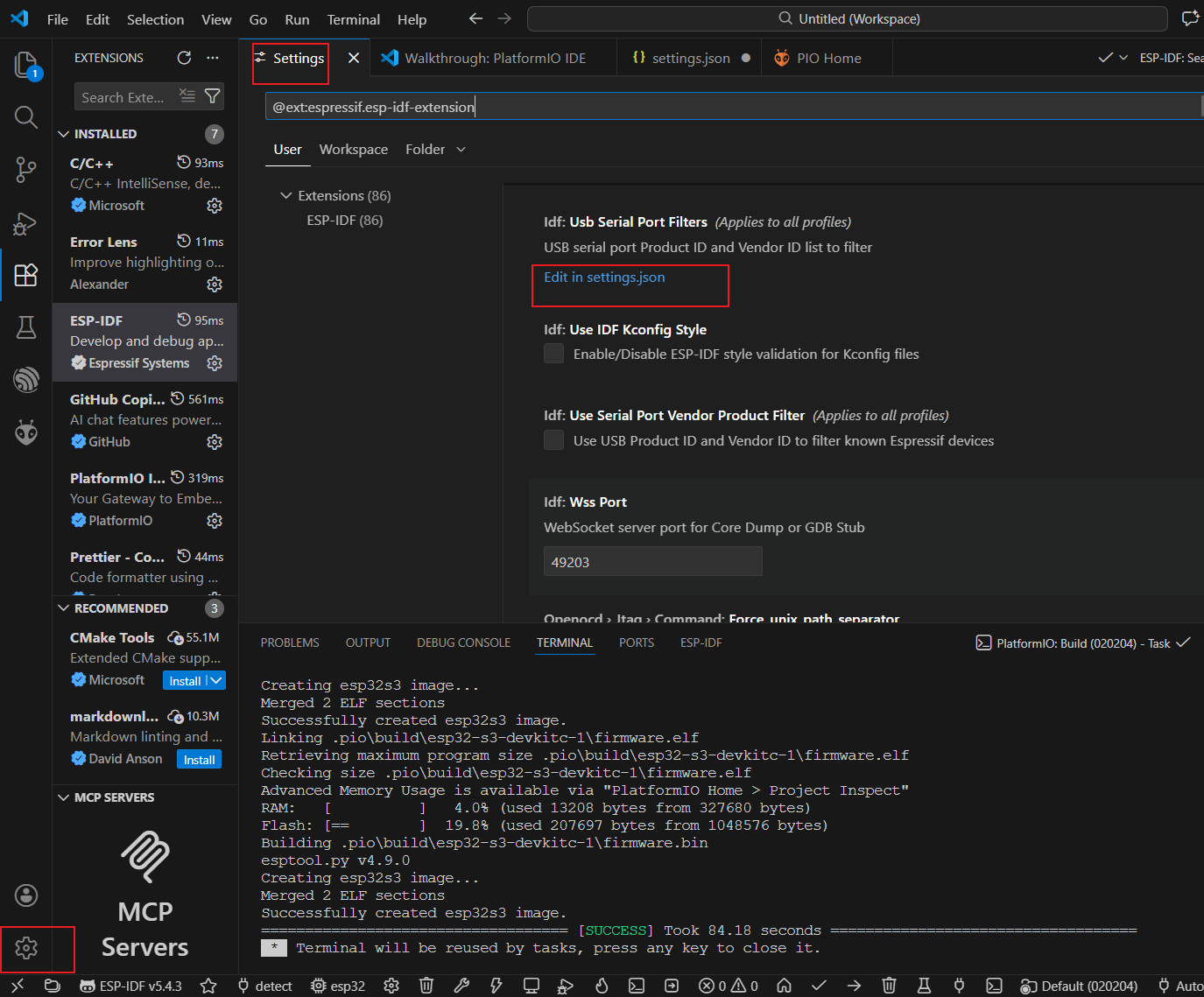Switch to the PIO Home tab
1204x997 pixels.
(828, 58)
